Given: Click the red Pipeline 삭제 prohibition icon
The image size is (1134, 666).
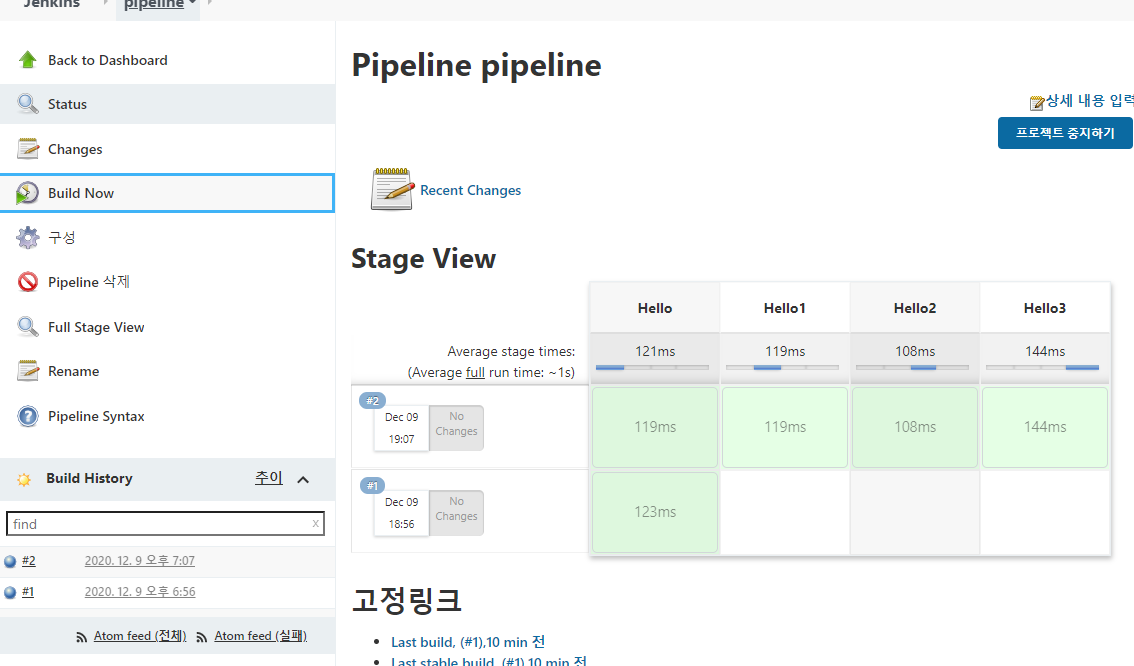Looking at the screenshot, I should tap(27, 282).
